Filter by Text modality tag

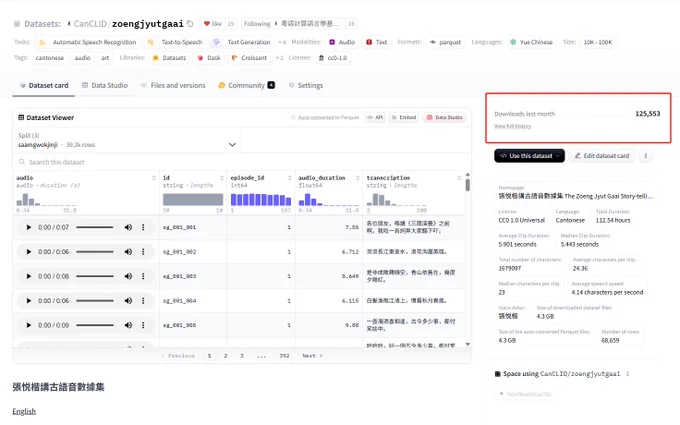coord(376,42)
